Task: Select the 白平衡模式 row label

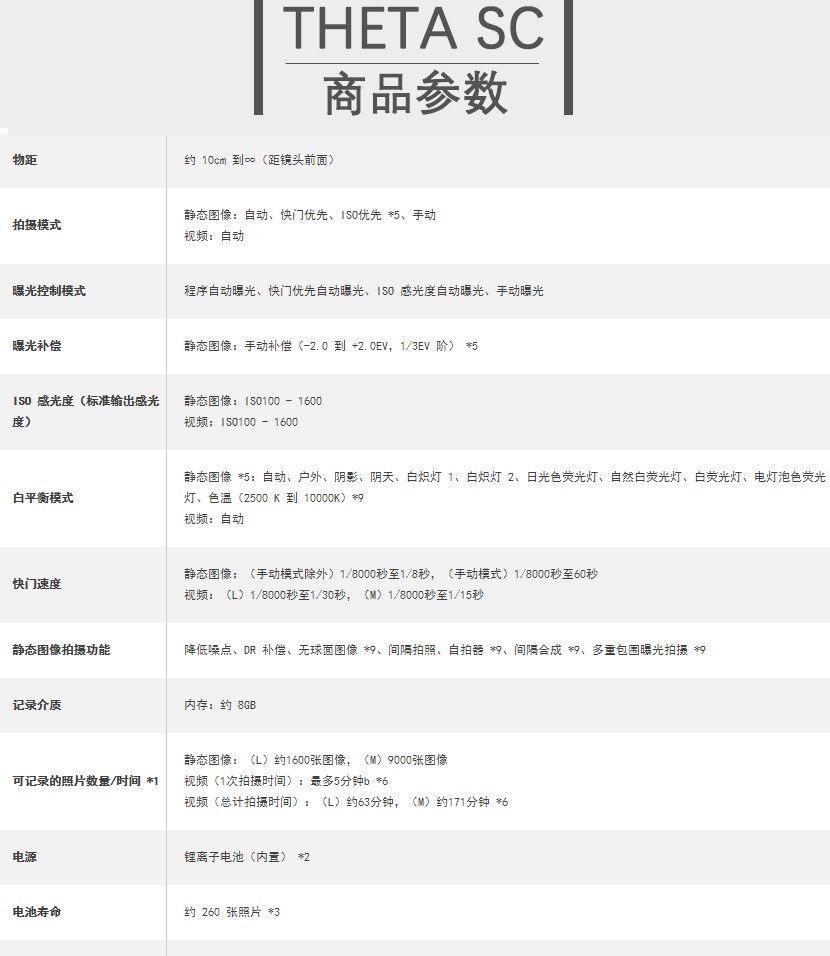Action: [x=43, y=498]
